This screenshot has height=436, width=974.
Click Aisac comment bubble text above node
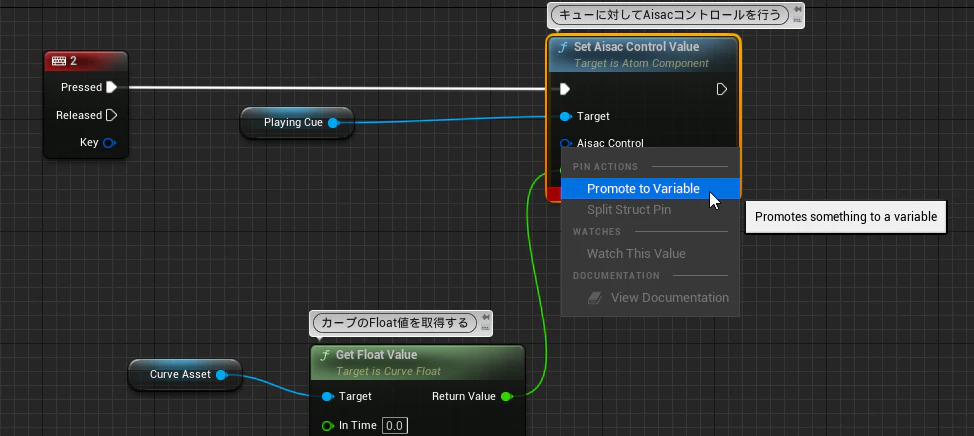coord(670,14)
